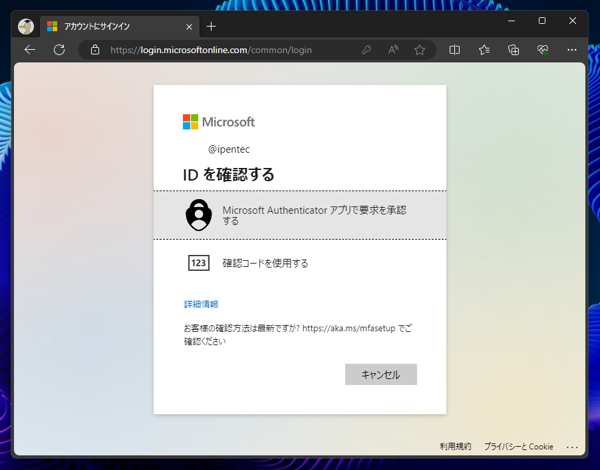Select the アカウントにサインイン tab
Image resolution: width=600 pixels, height=470 pixels.
coord(119,26)
